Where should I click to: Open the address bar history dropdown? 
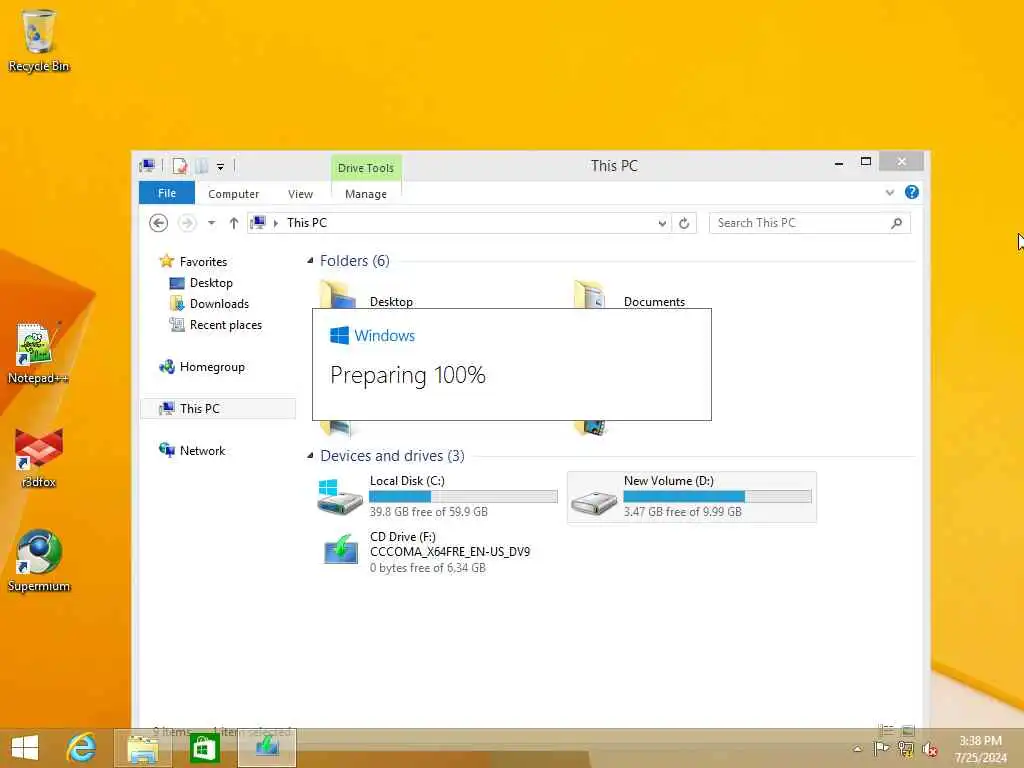[662, 223]
